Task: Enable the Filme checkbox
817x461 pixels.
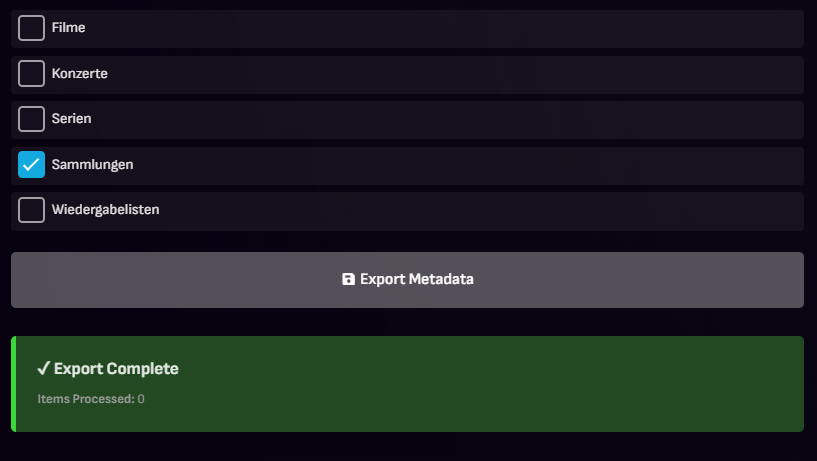Action: (31, 28)
